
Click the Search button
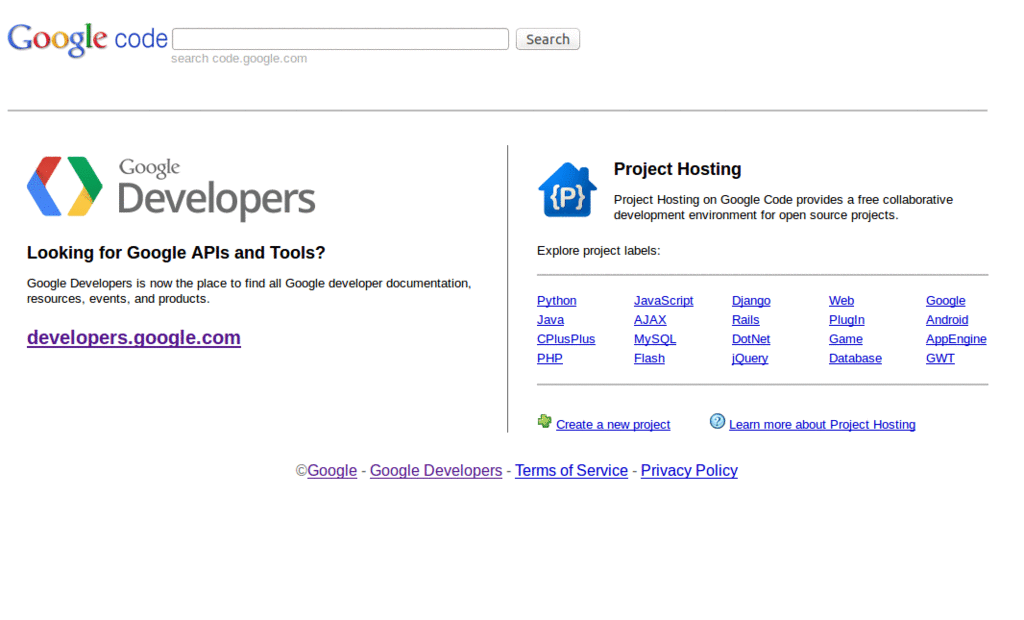coord(547,39)
